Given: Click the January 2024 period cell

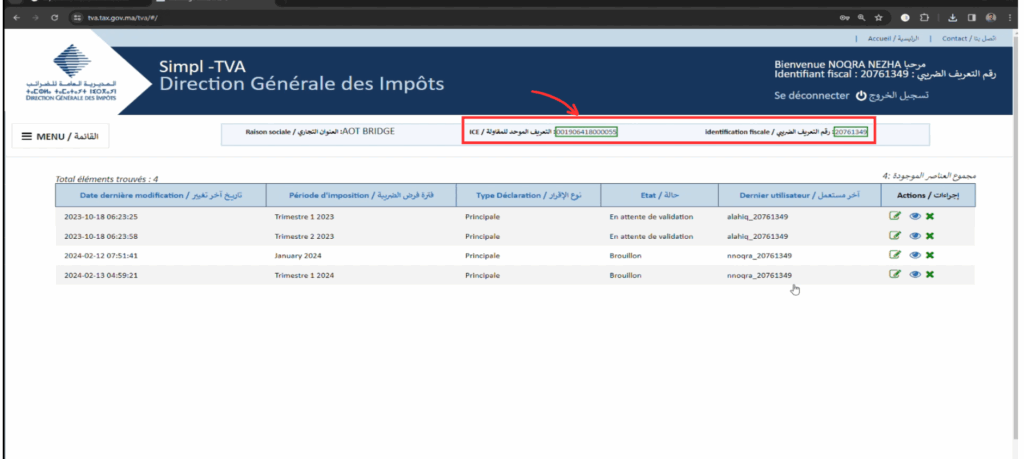Looking at the screenshot, I should pos(298,256).
